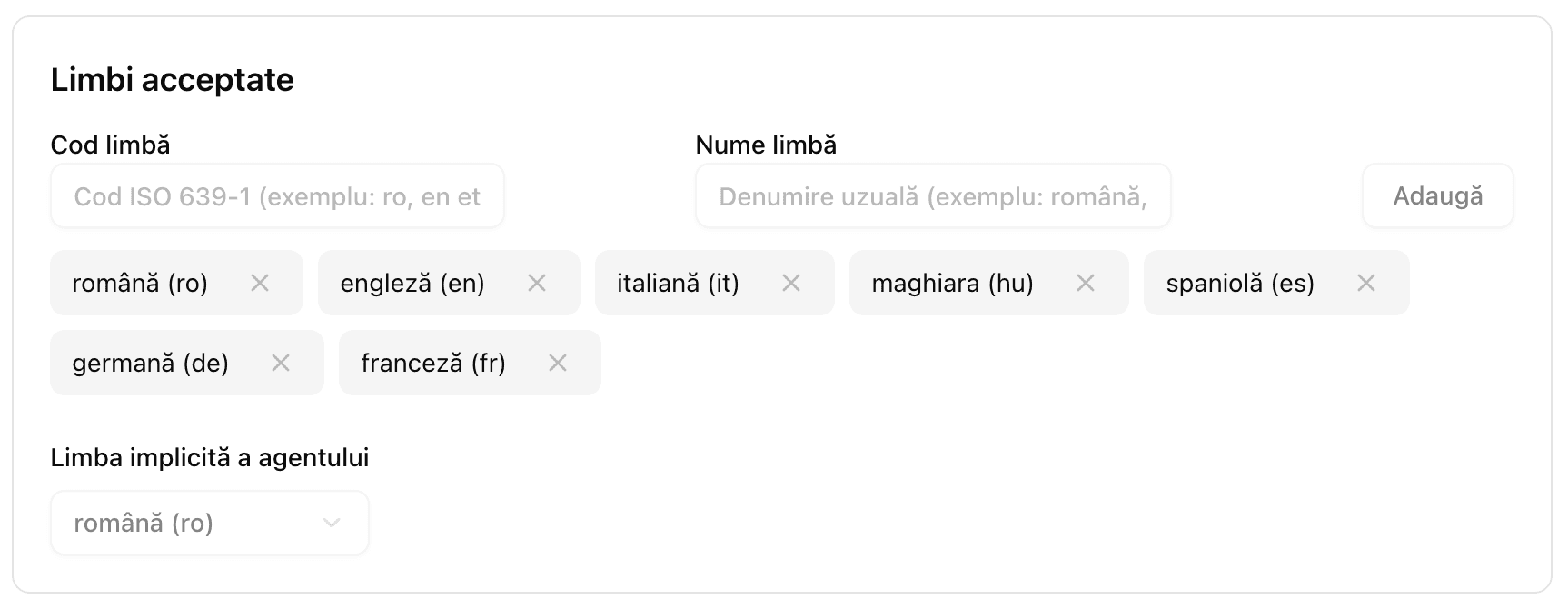This screenshot has width=1568, height=609.
Task: Remove the spaniolă (es) language chip
Action: coord(1366,283)
